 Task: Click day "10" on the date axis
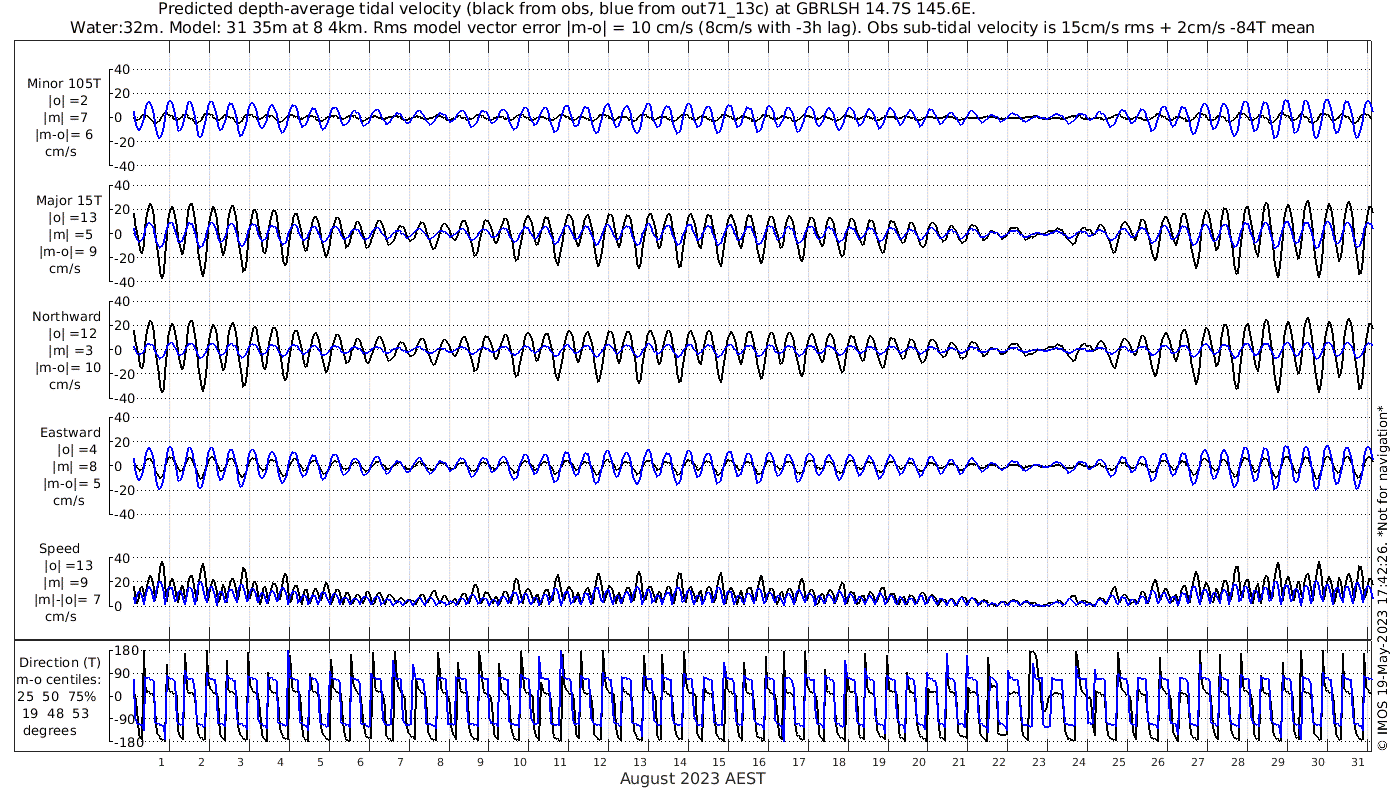coord(520,762)
